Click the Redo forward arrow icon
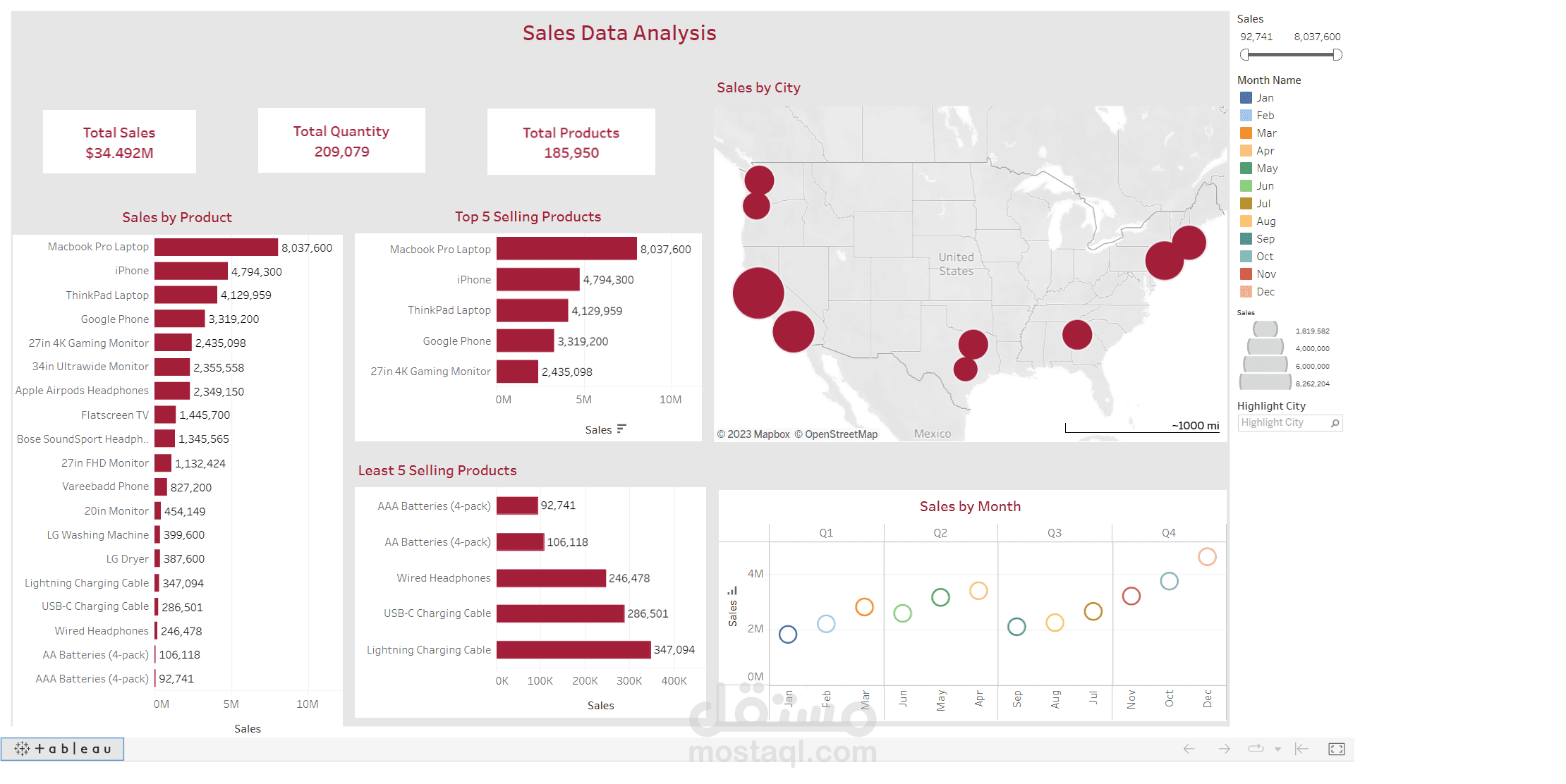The height and width of the screenshot is (784, 1566). coord(1224,749)
